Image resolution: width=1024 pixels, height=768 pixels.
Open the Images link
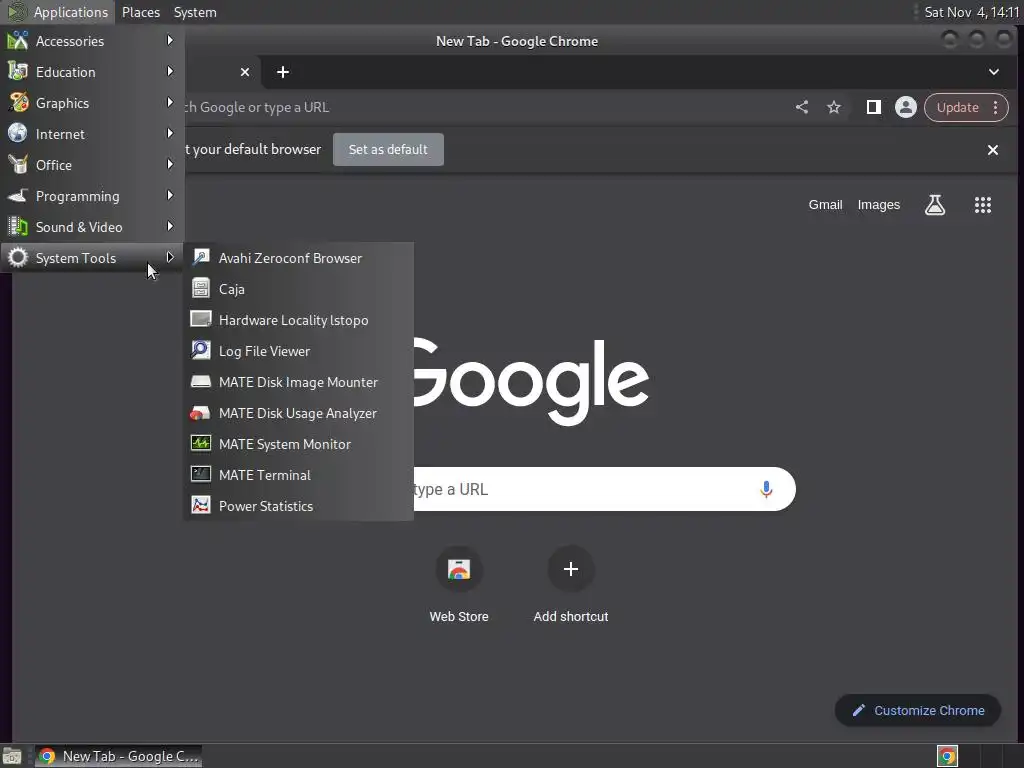pos(878,205)
